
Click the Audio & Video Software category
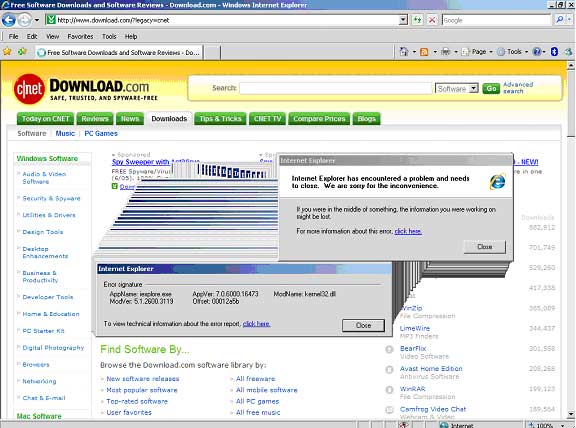(x=44, y=178)
